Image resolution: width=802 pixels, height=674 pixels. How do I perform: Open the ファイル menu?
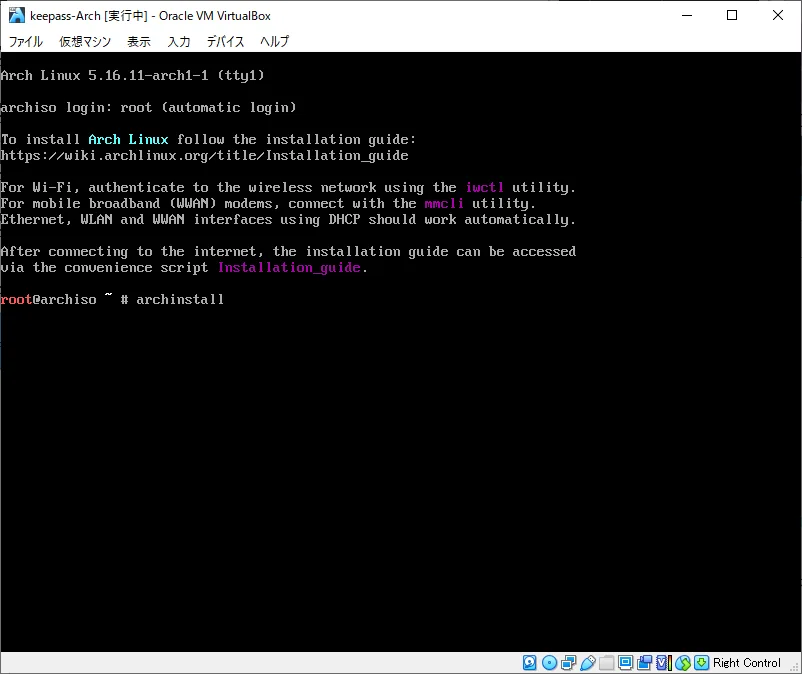[26, 41]
